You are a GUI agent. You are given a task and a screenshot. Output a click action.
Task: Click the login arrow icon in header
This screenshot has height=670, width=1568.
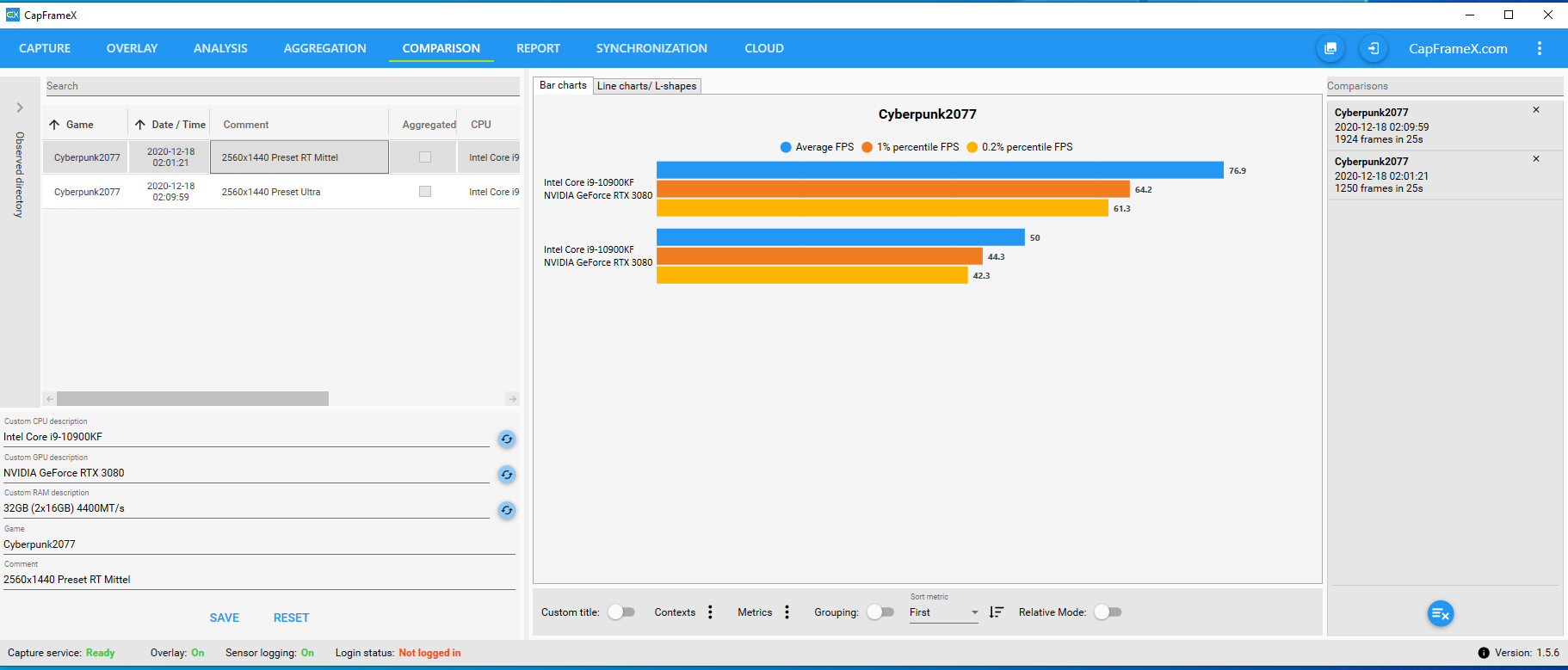[x=1374, y=48]
